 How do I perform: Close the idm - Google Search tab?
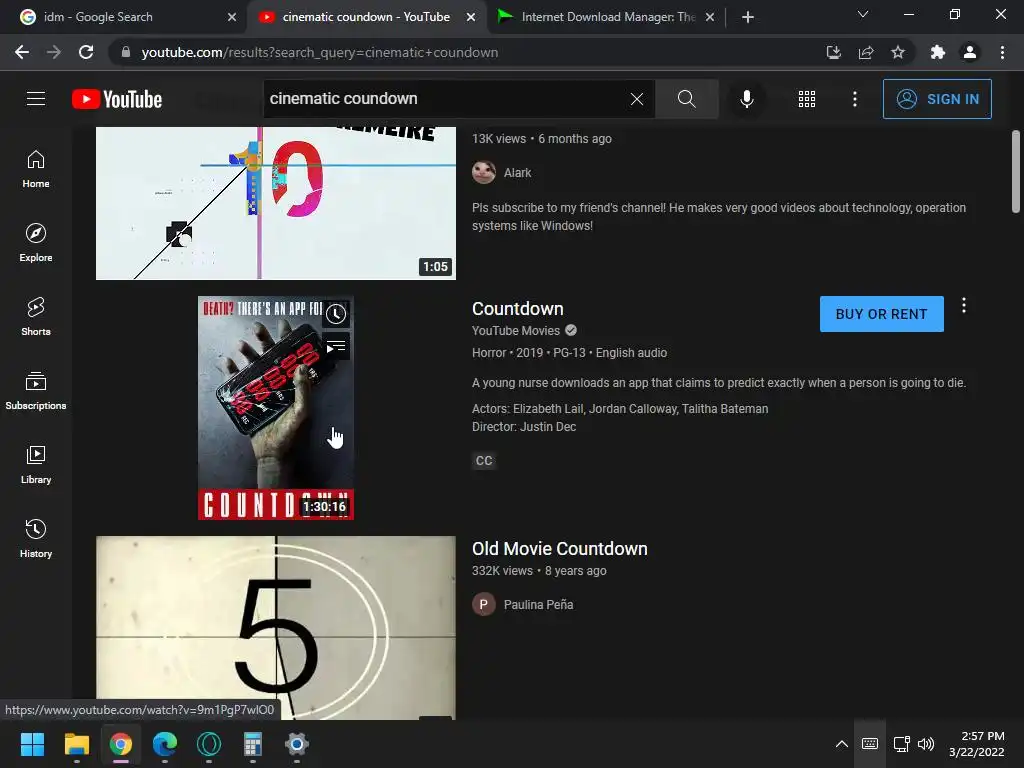pos(232,17)
